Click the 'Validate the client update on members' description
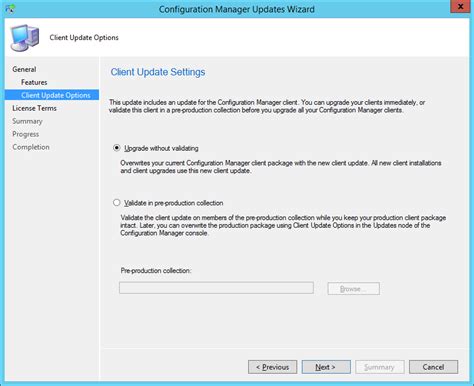This screenshot has height=386, width=474. (x=283, y=225)
